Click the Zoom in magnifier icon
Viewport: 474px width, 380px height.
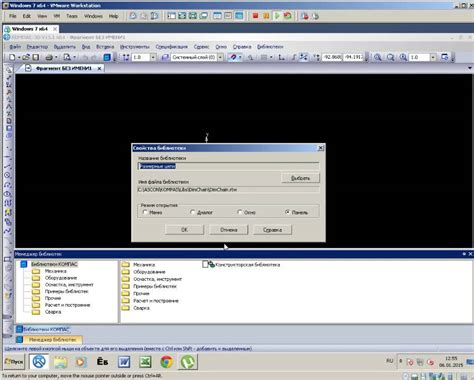(x=378, y=57)
